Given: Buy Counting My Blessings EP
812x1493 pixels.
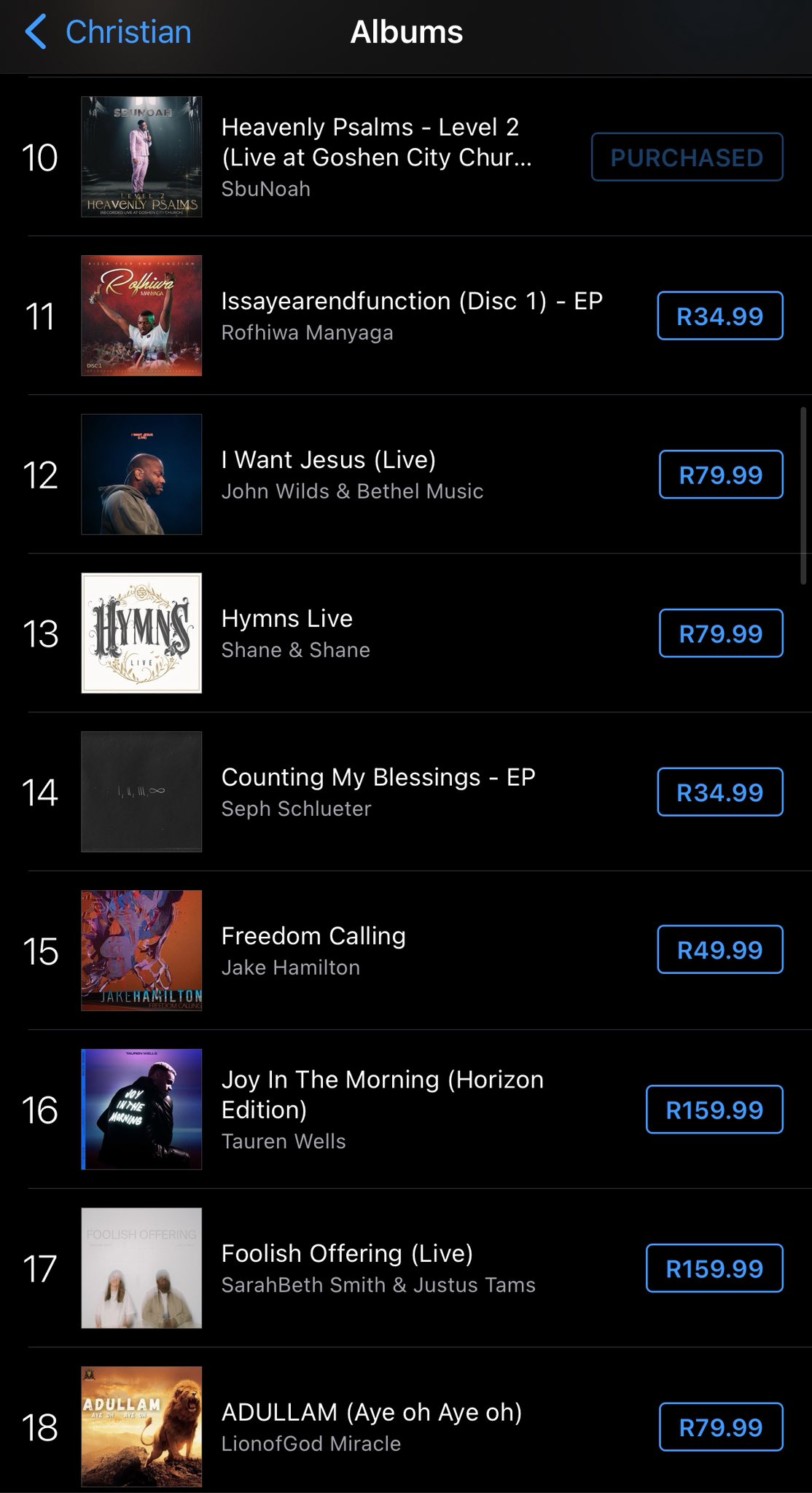Looking at the screenshot, I should (720, 792).
